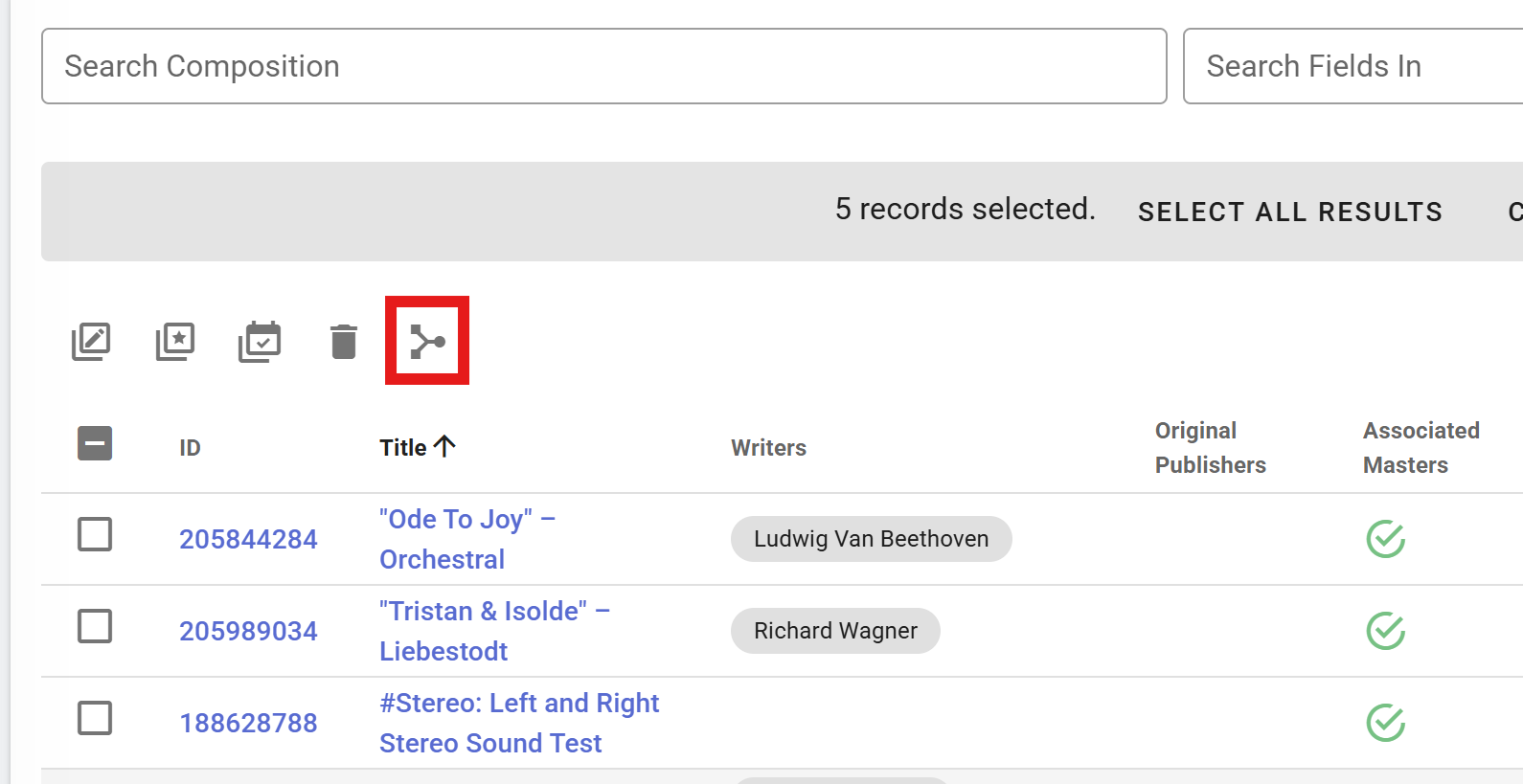This screenshot has height=784, width=1523.
Task: Select the "Tristan & Isolde" row checkbox
Action: pos(95,626)
